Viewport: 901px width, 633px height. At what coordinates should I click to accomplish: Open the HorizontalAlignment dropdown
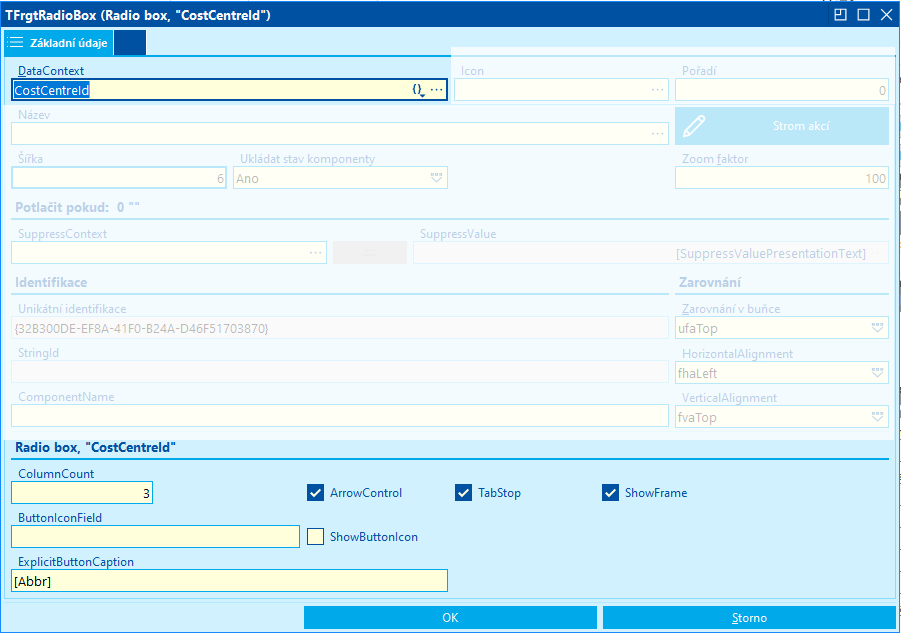[x=877, y=373]
